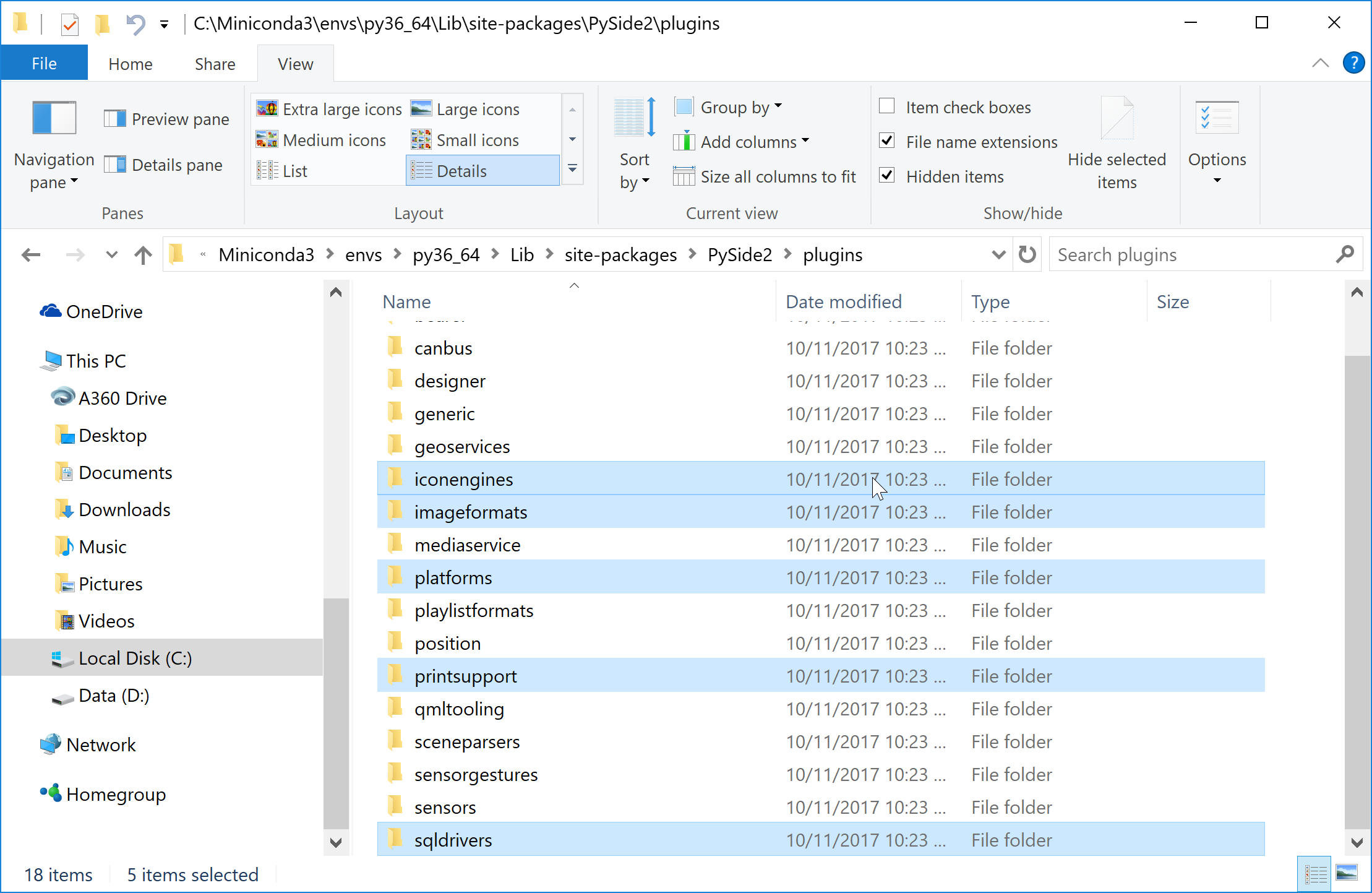Click the PySide2 breadcrumb

point(740,255)
